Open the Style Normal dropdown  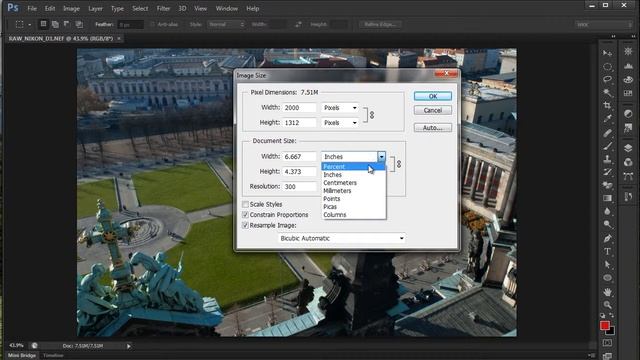coord(226,24)
